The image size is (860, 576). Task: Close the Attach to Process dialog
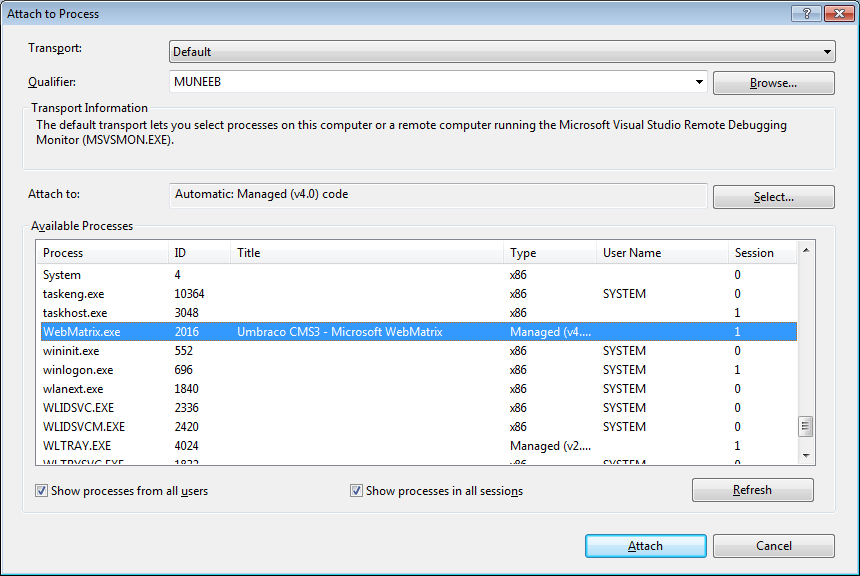pyautogui.click(x=839, y=13)
